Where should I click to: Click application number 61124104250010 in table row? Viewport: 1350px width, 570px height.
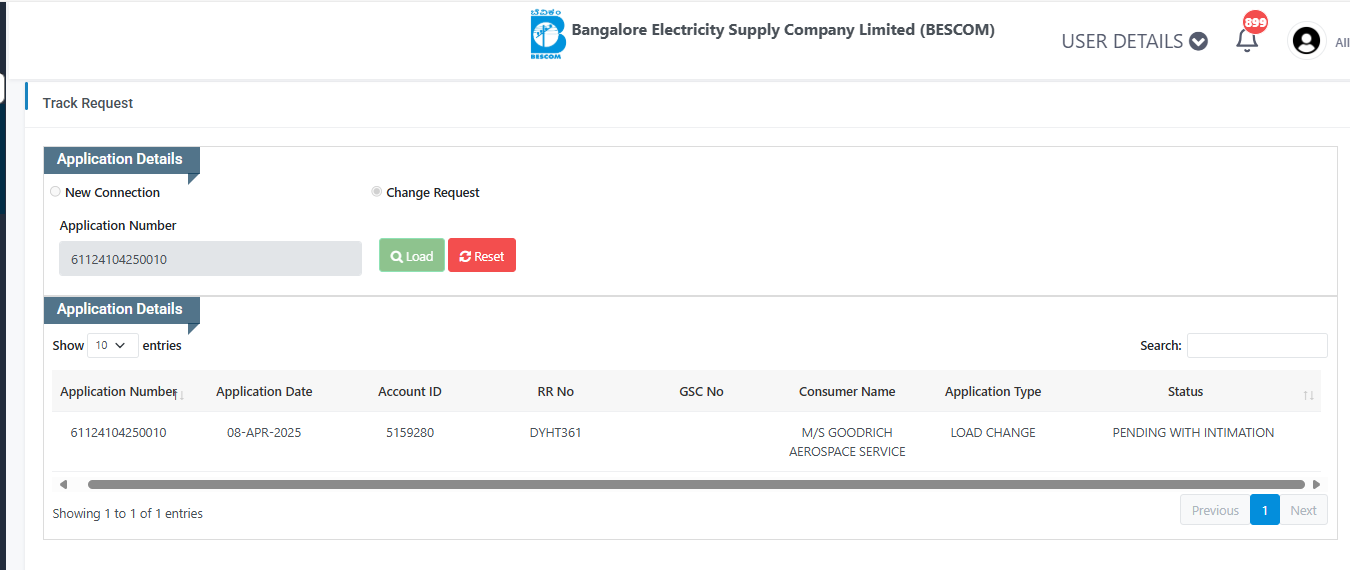click(x=118, y=433)
